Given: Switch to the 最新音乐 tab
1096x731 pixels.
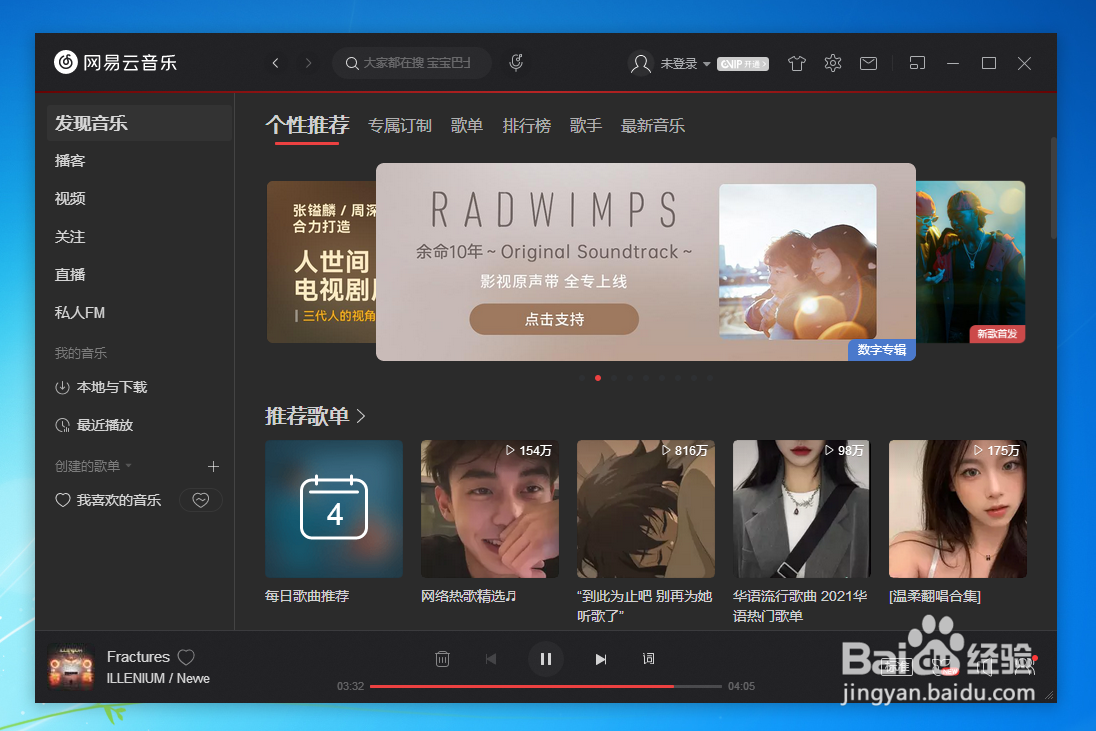Looking at the screenshot, I should (x=653, y=126).
